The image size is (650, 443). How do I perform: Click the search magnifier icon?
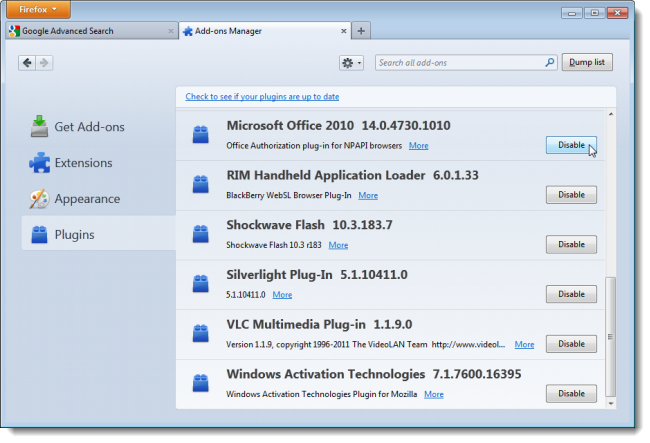pyautogui.click(x=549, y=63)
